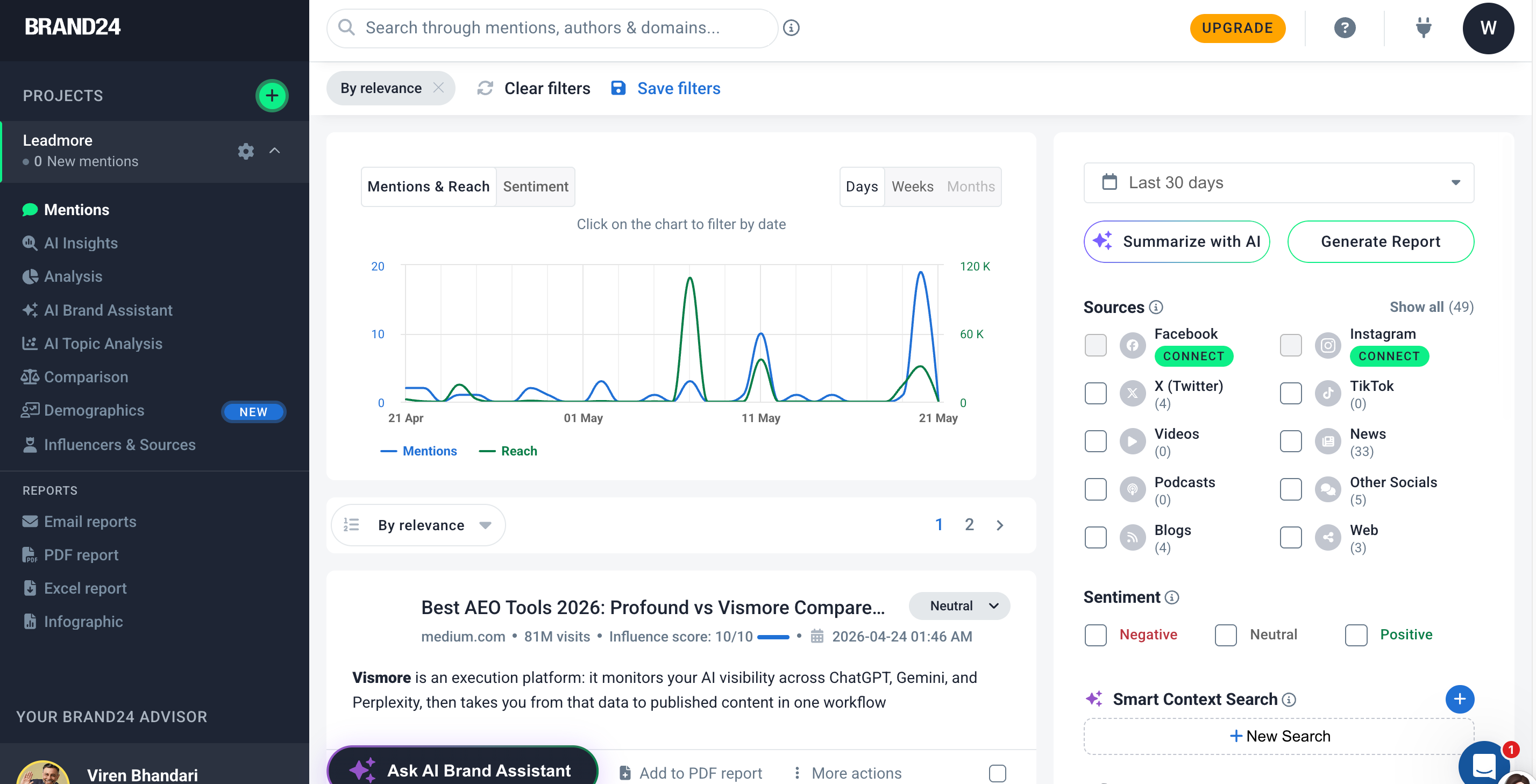This screenshot has height=784, width=1536.
Task: Check the Neutral sentiment filter checkbox
Action: coord(1225,636)
